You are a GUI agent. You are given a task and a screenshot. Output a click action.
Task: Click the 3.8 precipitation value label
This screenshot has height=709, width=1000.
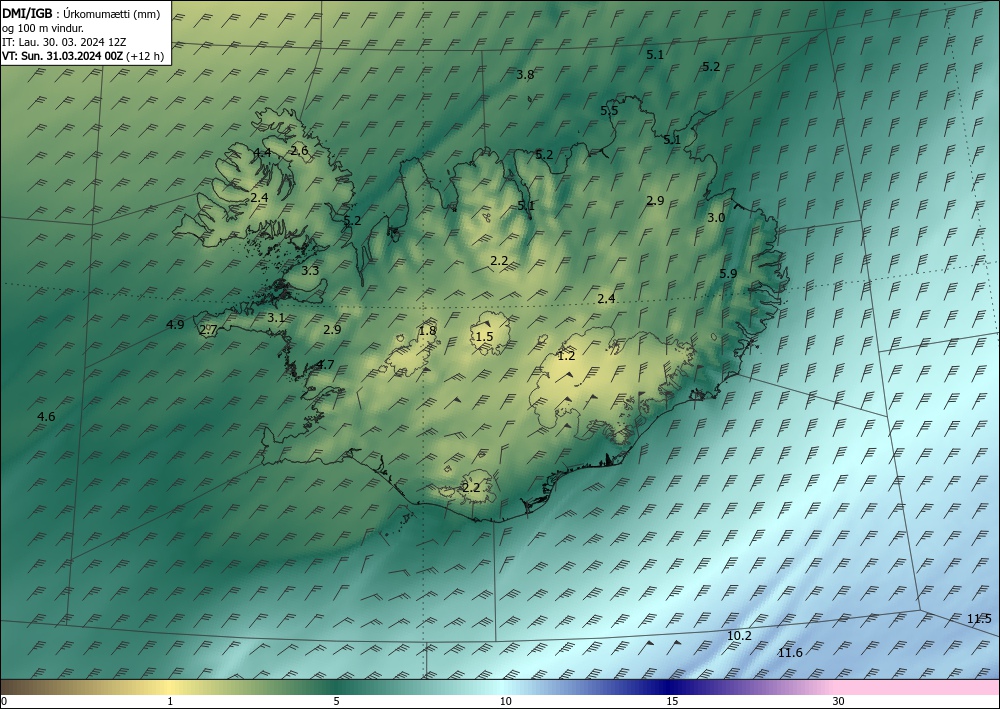click(525, 75)
